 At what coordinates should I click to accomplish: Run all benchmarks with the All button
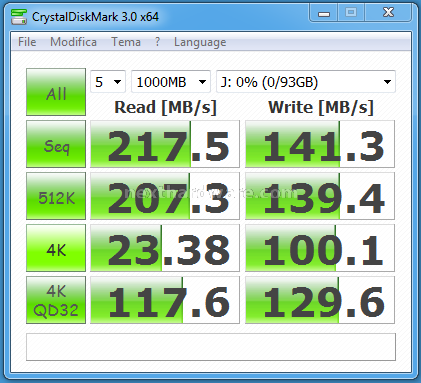[56, 92]
